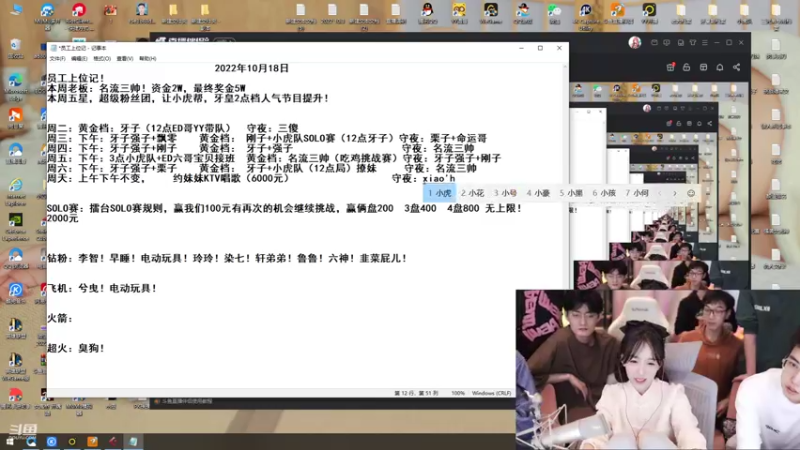Click the streamer avatar in the dark streaming window
The width and height of the screenshot is (800, 450).
(635, 42)
